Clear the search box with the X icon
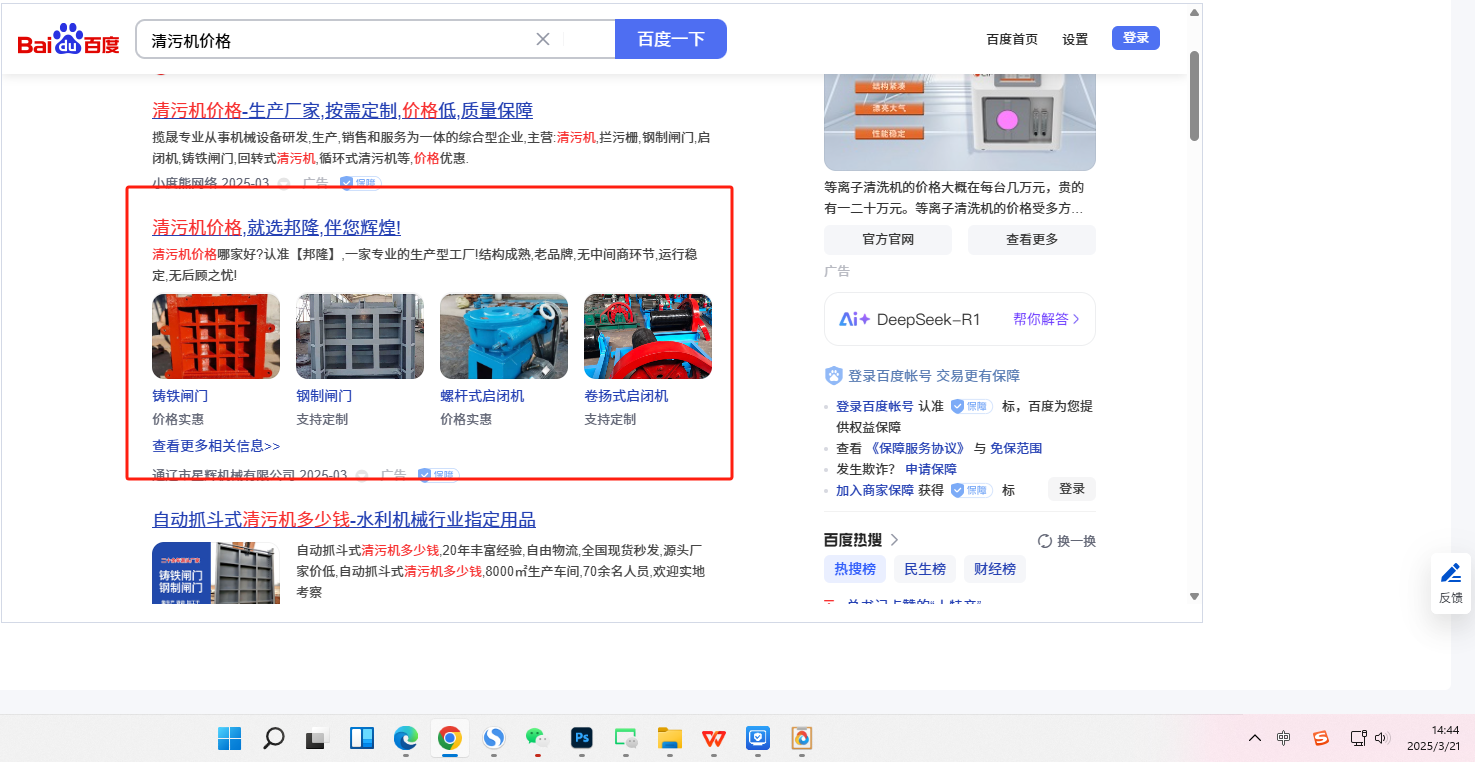The width and height of the screenshot is (1475, 762). click(x=543, y=39)
